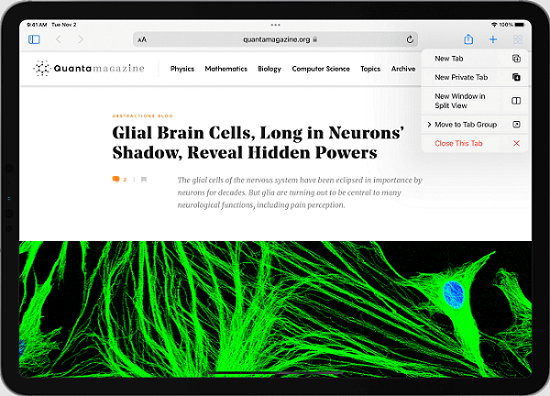The image size is (550, 396).
Task: Go forward to next page
Action: point(81,39)
